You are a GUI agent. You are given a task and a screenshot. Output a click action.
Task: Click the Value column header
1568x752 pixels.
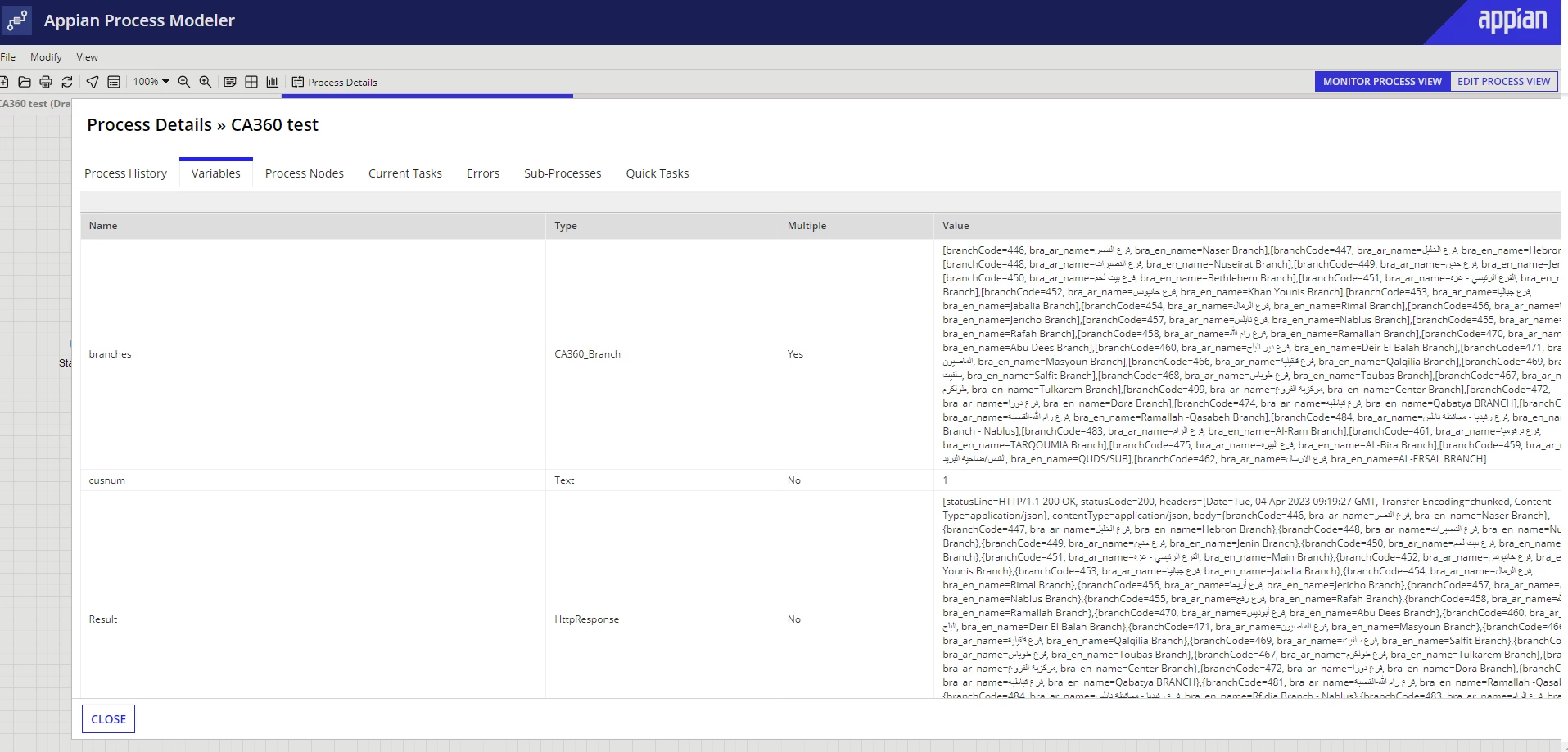1247,226
